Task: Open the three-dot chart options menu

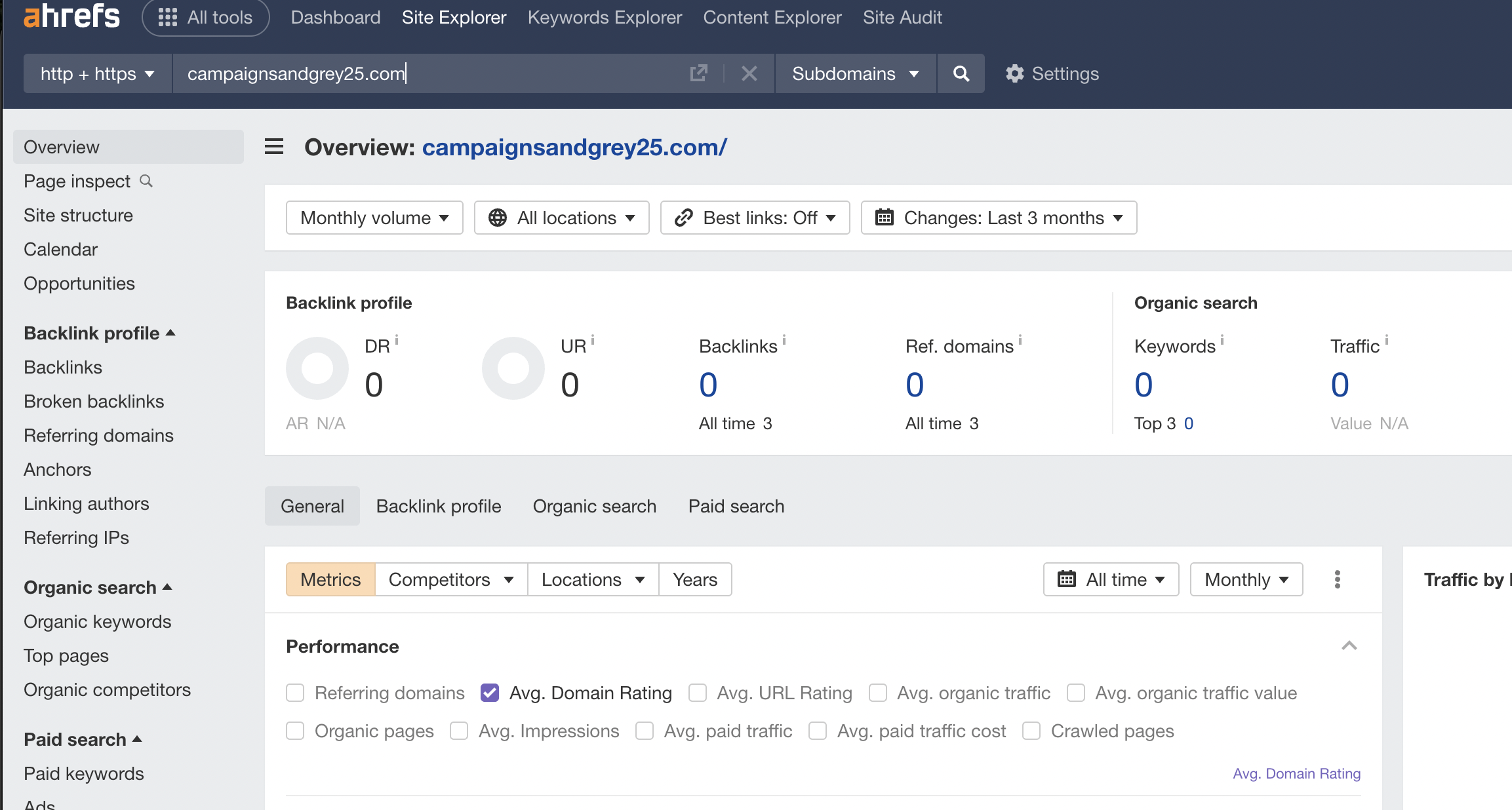Action: 1337,579
